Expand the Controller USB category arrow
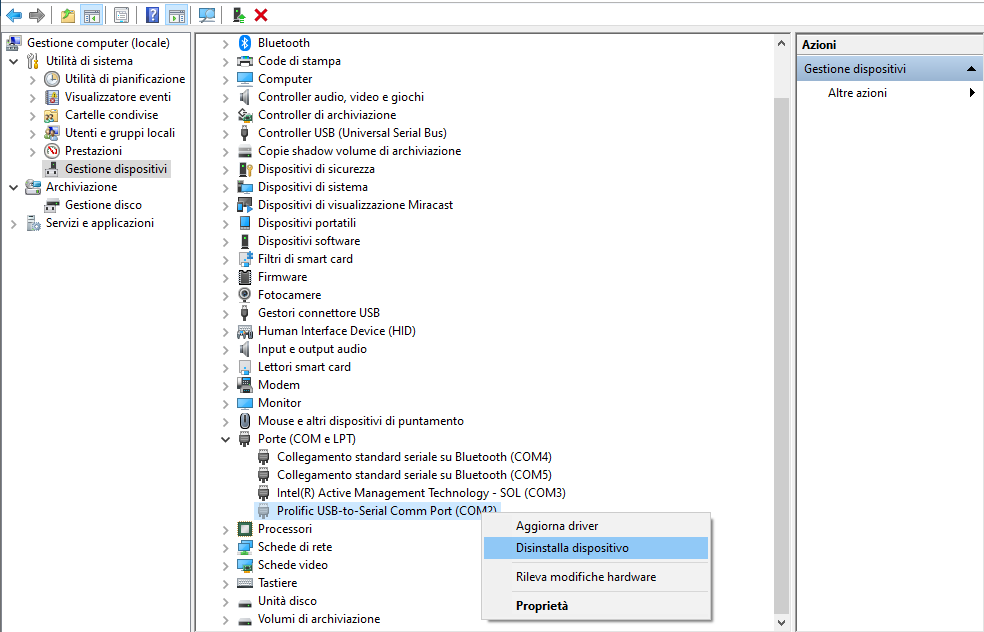The width and height of the screenshot is (984, 632). click(225, 134)
